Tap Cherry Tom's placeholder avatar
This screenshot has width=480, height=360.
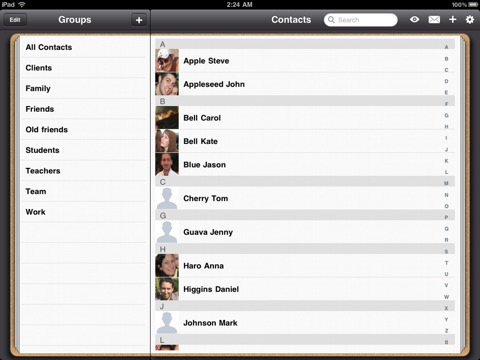tap(167, 198)
